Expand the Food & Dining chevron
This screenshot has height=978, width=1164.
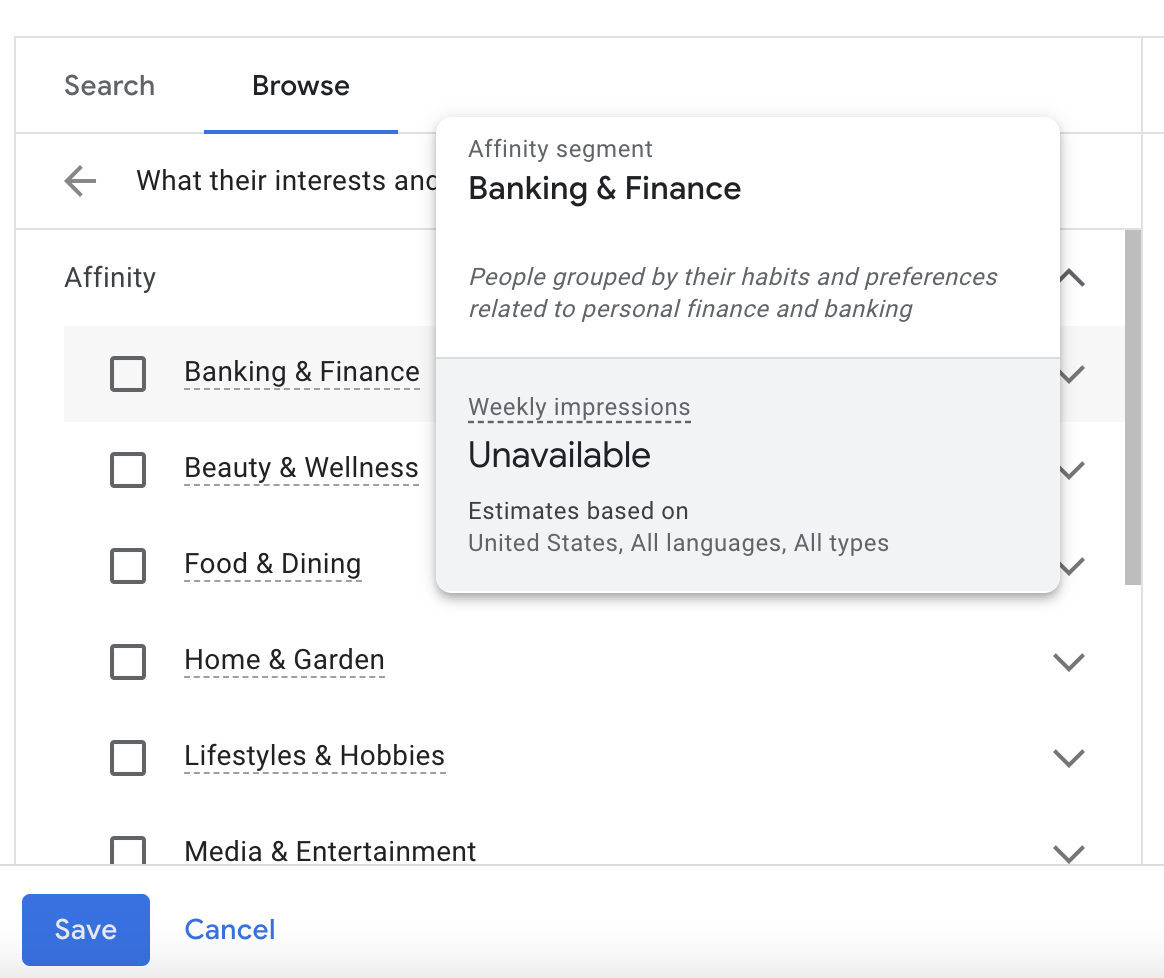click(x=1073, y=566)
